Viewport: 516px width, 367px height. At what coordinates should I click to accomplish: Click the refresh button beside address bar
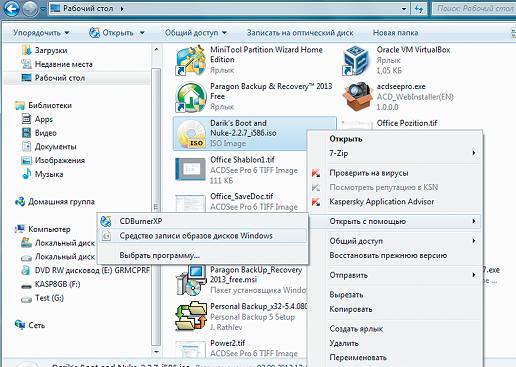(x=419, y=9)
